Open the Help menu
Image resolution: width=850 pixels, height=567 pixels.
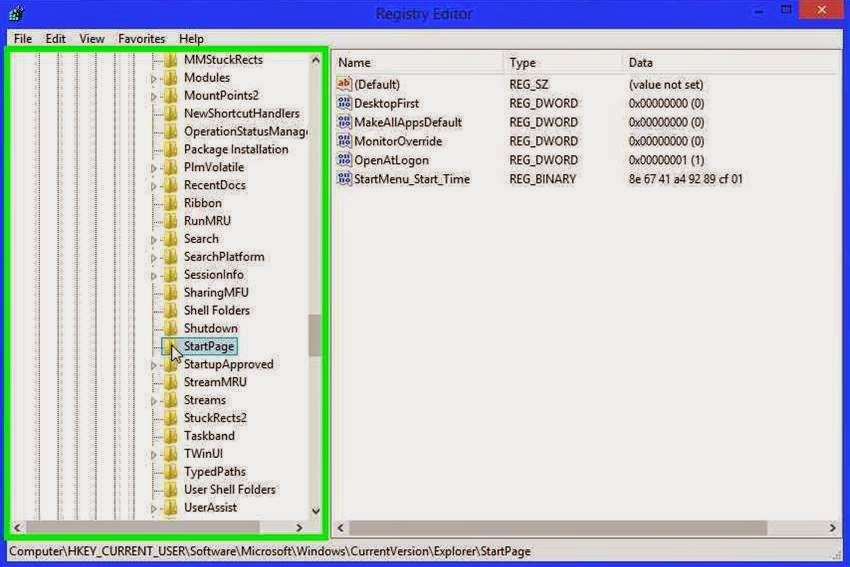point(191,39)
